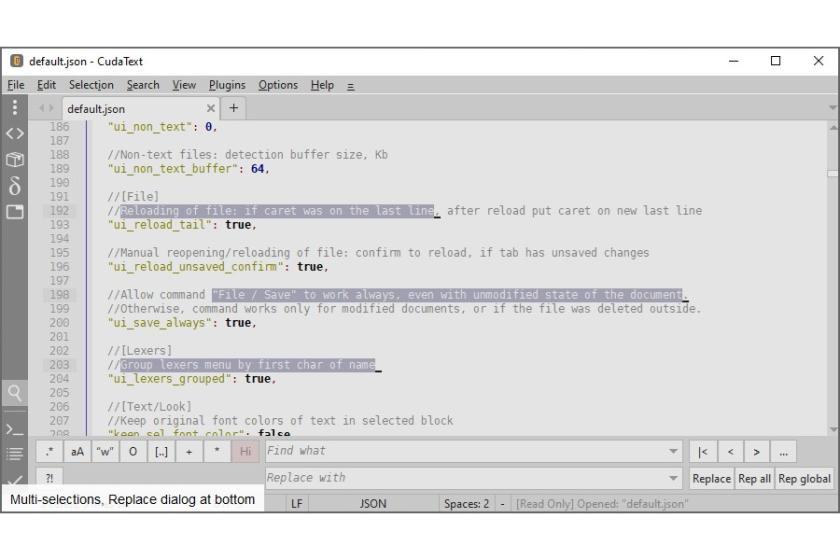The image size is (840, 560).
Task: Open the delta-symbol sidebar panel
Action: click(x=14, y=185)
